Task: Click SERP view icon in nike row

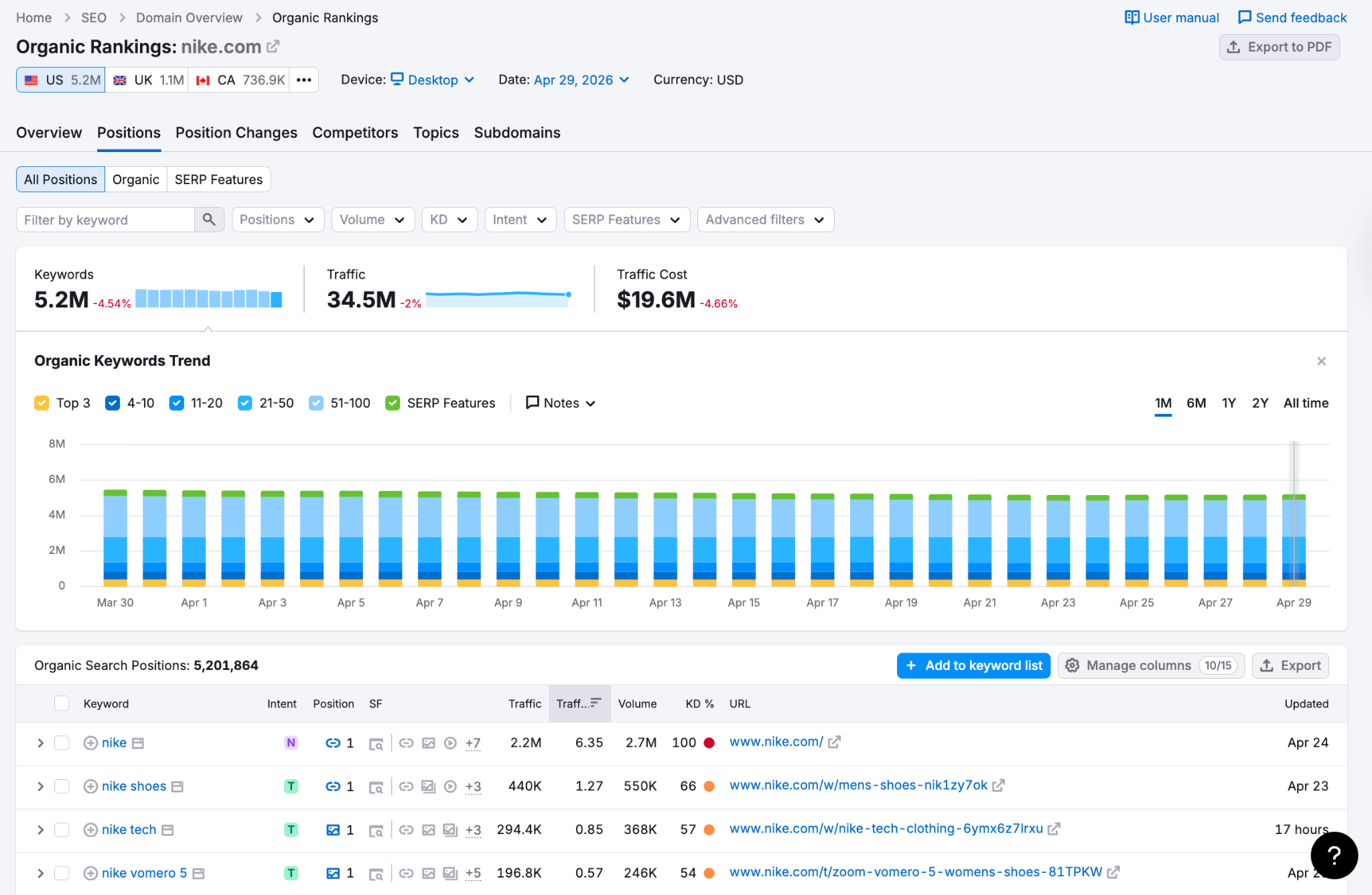Action: [x=376, y=744]
